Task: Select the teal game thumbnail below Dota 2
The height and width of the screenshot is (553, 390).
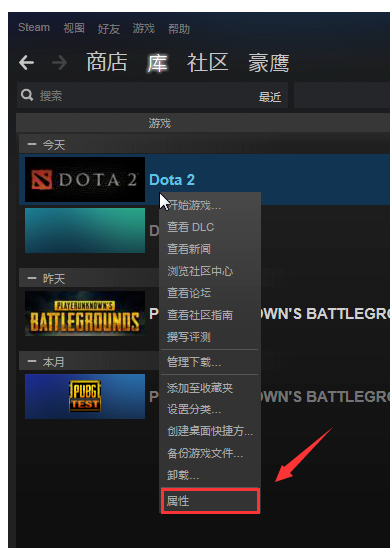Action: point(85,230)
